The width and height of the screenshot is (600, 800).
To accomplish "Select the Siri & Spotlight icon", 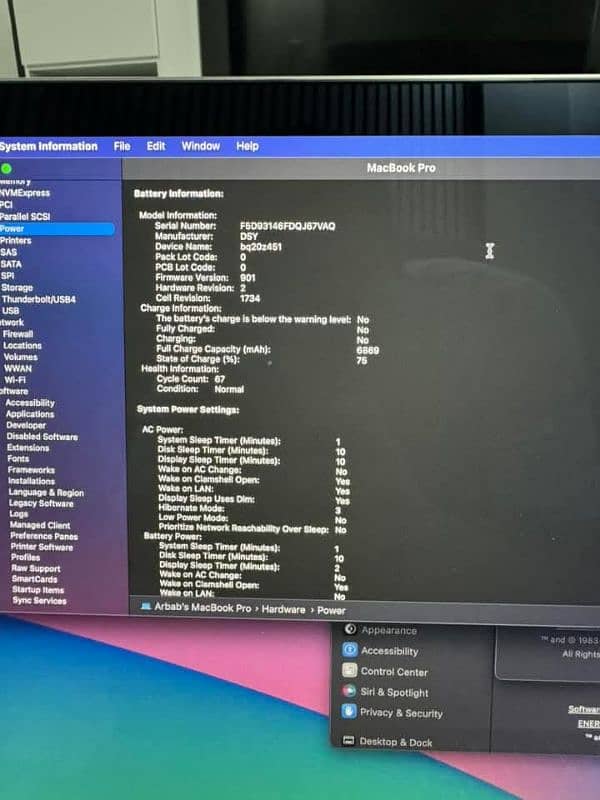I will point(349,692).
